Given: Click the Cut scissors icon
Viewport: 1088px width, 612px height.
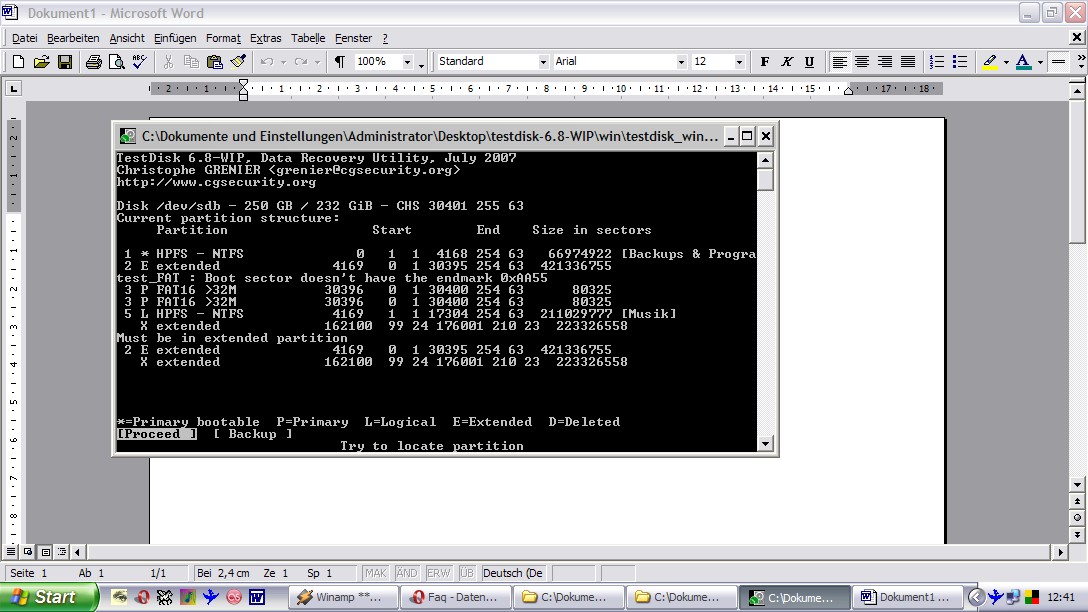Looking at the screenshot, I should point(168,62).
